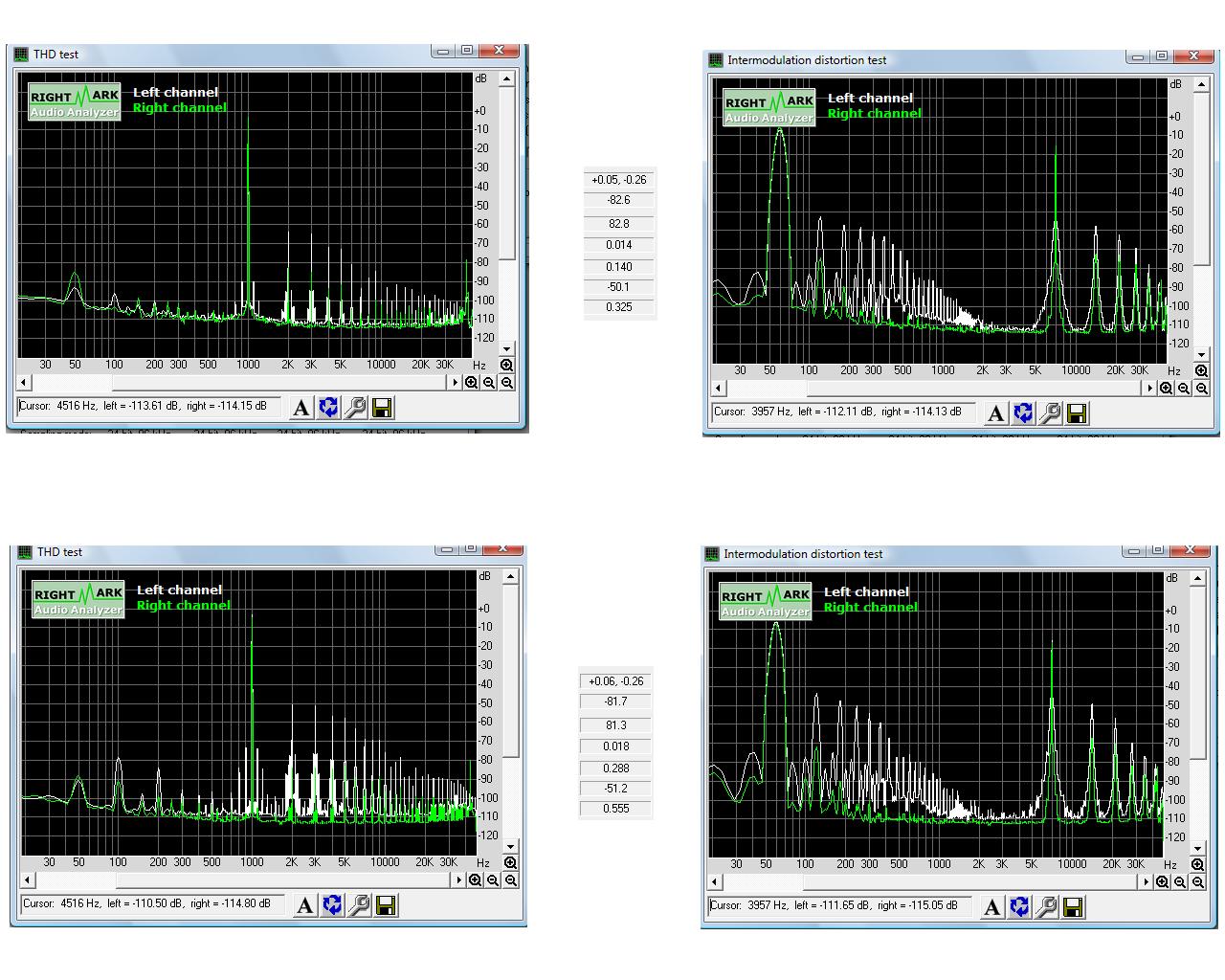Click vertical scrollbar up arrow in lower THD window

pos(511,576)
